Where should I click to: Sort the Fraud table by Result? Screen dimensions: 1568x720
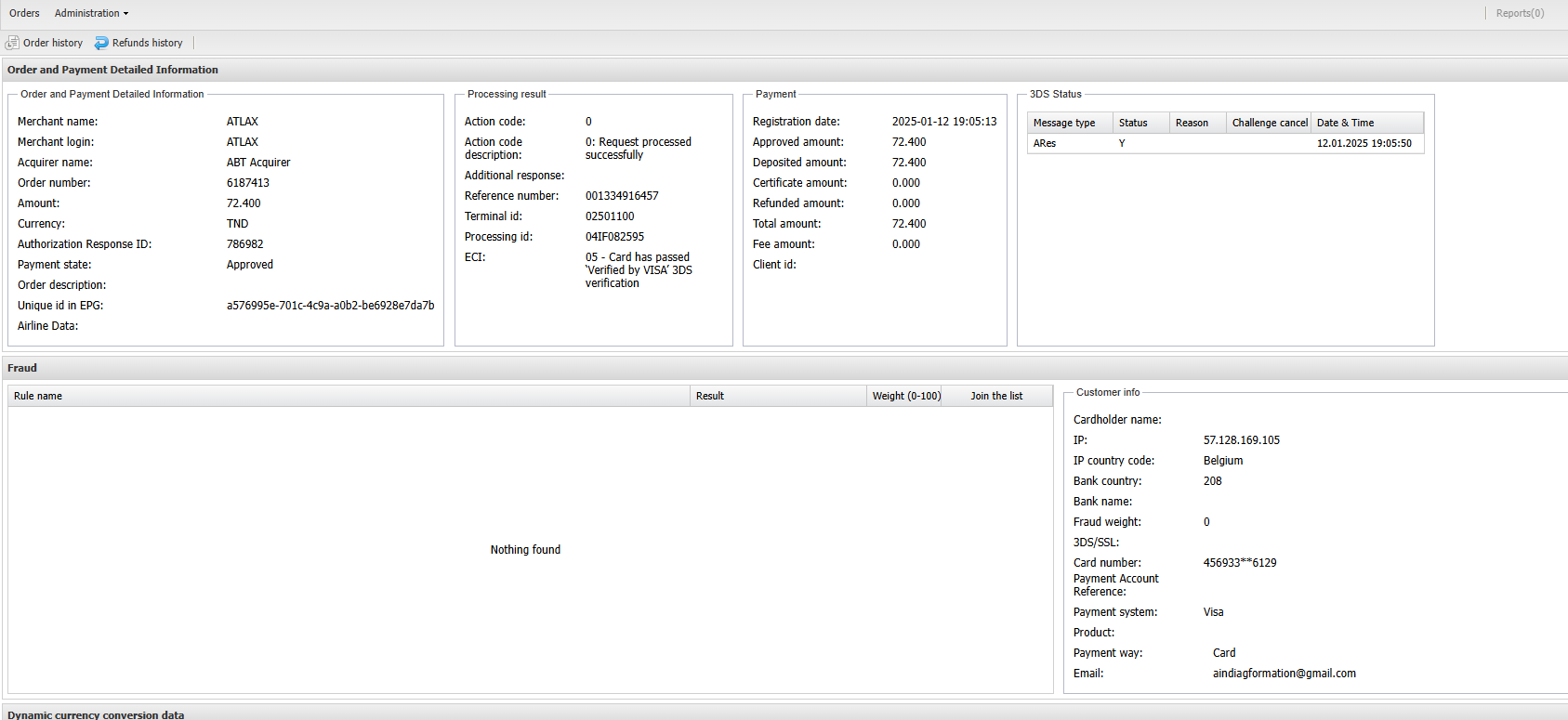pyautogui.click(x=710, y=396)
